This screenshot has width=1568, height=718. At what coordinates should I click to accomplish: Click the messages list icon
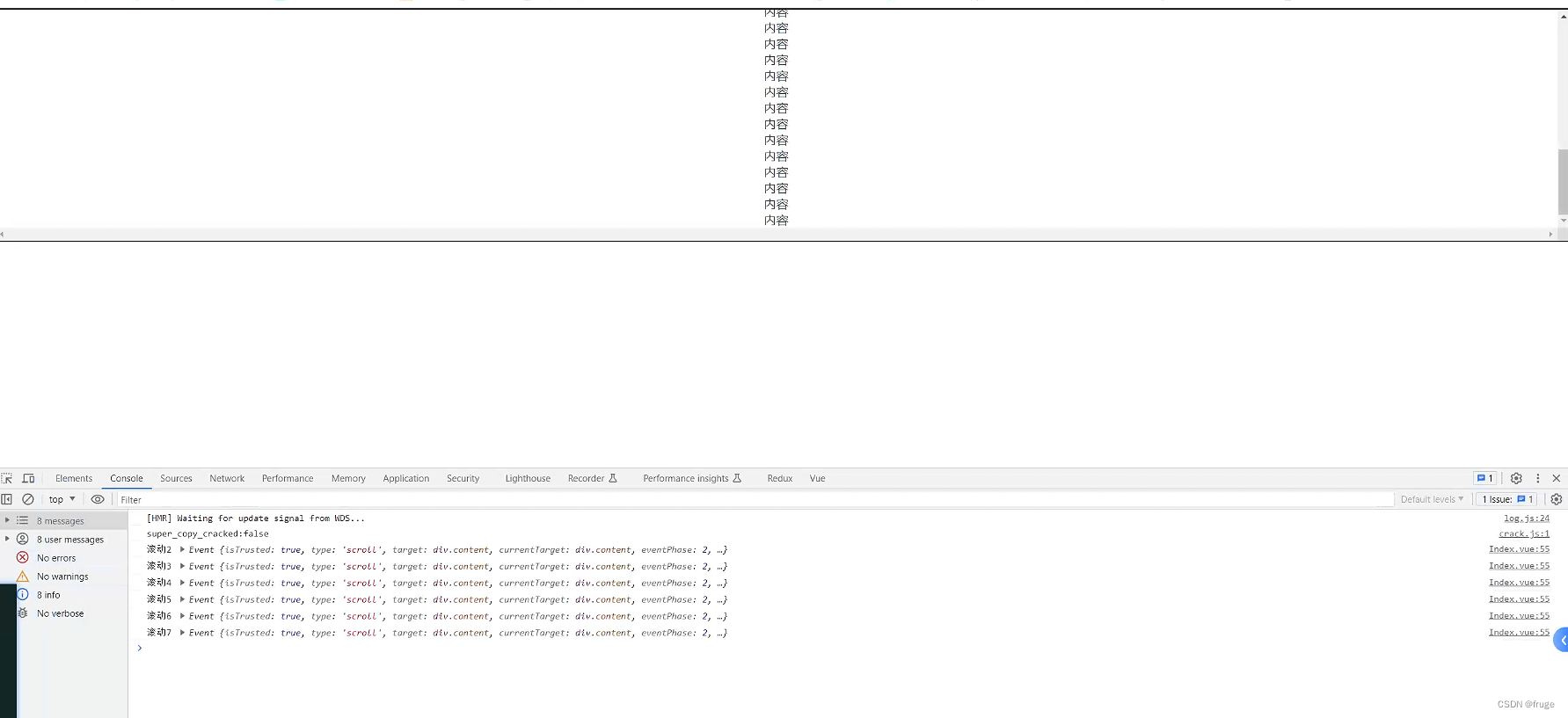(x=23, y=520)
